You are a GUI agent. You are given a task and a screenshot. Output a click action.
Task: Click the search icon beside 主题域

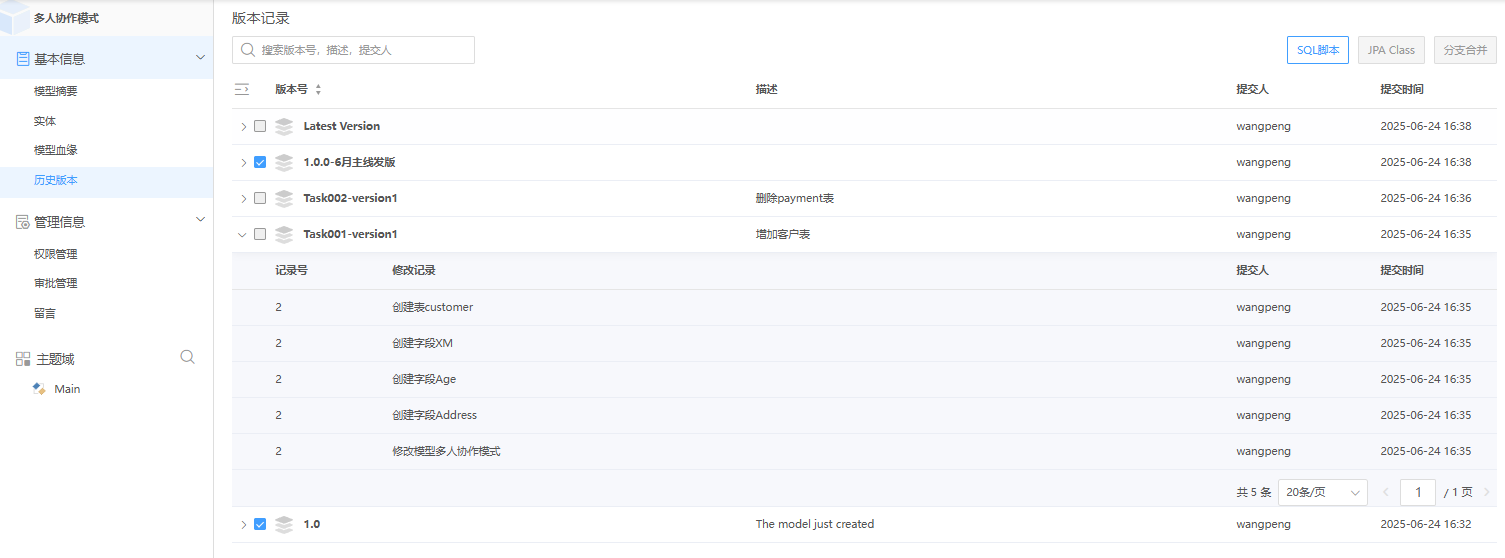point(187,357)
